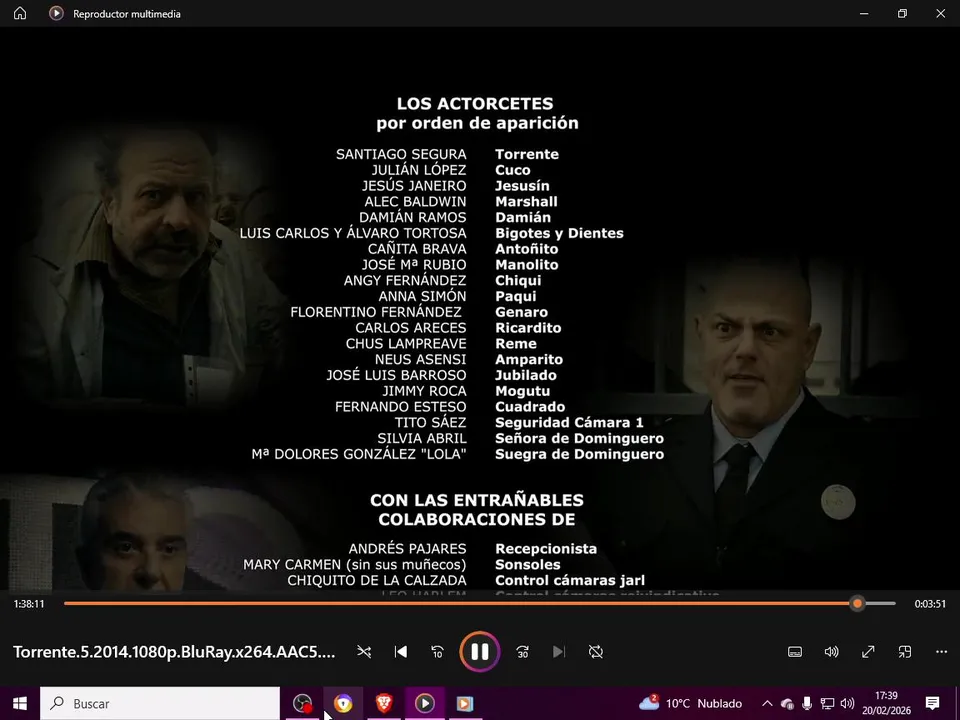Open the purple media player taskbar icon
This screenshot has width=960, height=720.
point(424,703)
